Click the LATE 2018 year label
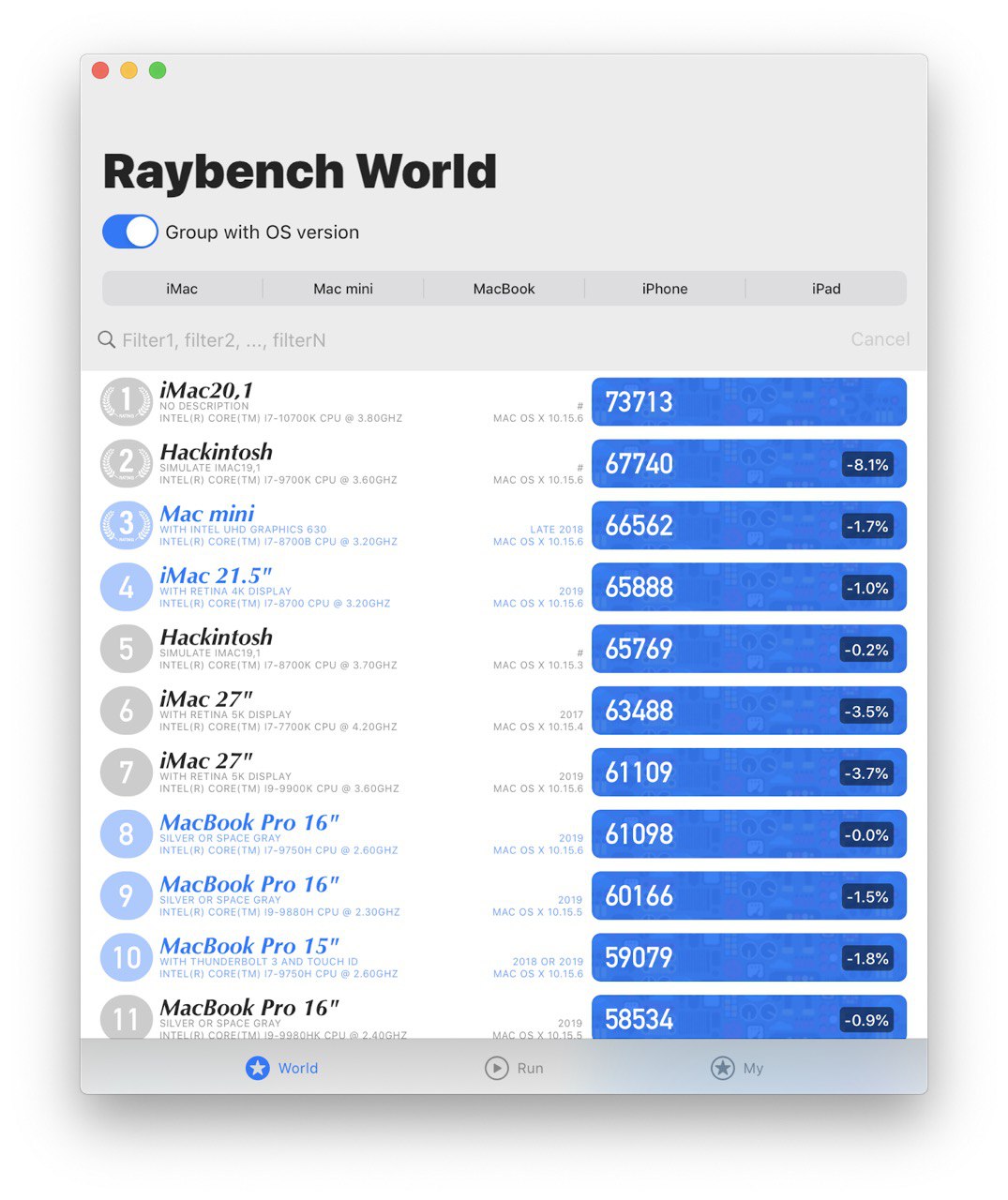1008x1200 pixels. coord(556,530)
